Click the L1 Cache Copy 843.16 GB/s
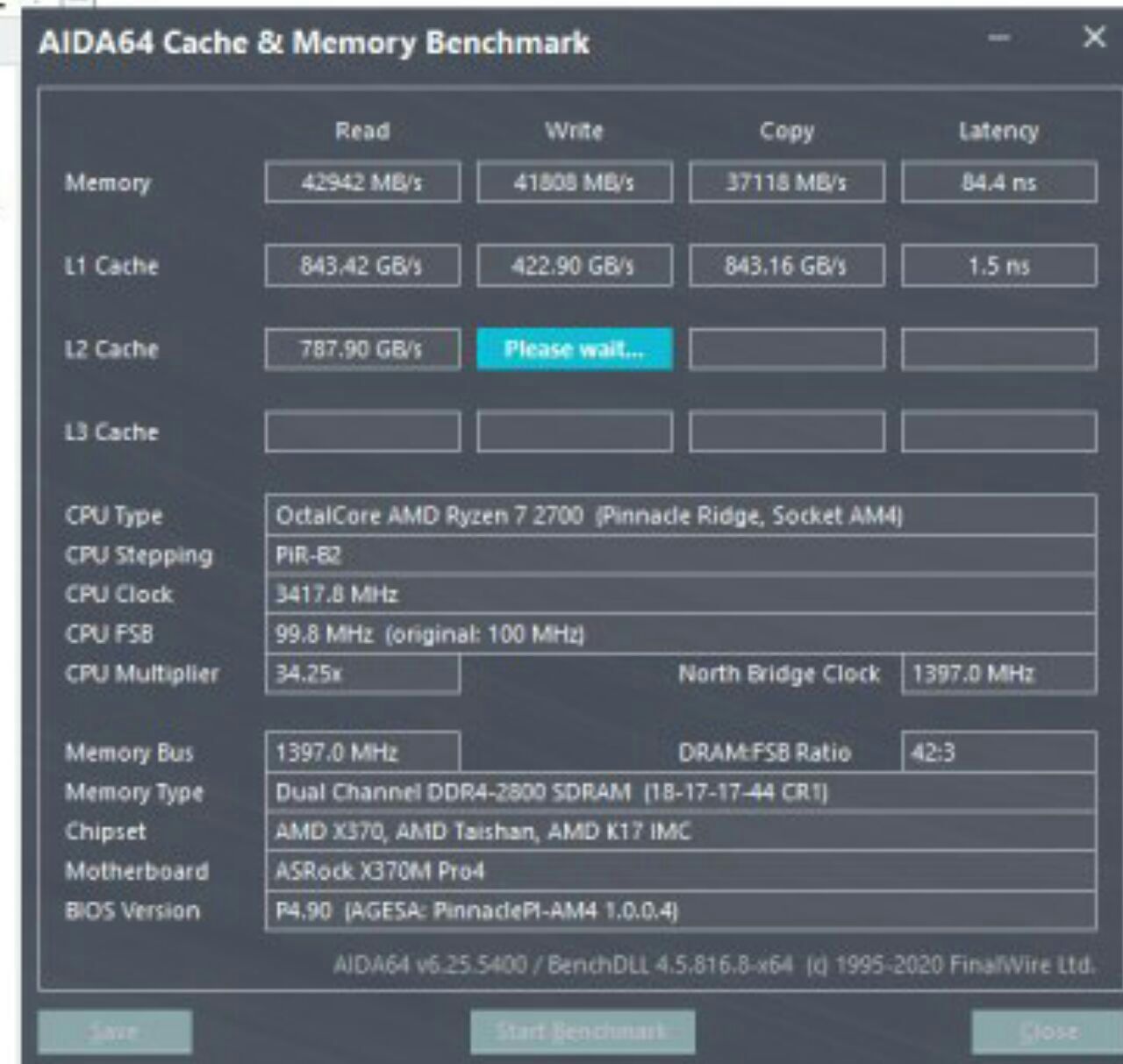1123x1064 pixels. [787, 266]
